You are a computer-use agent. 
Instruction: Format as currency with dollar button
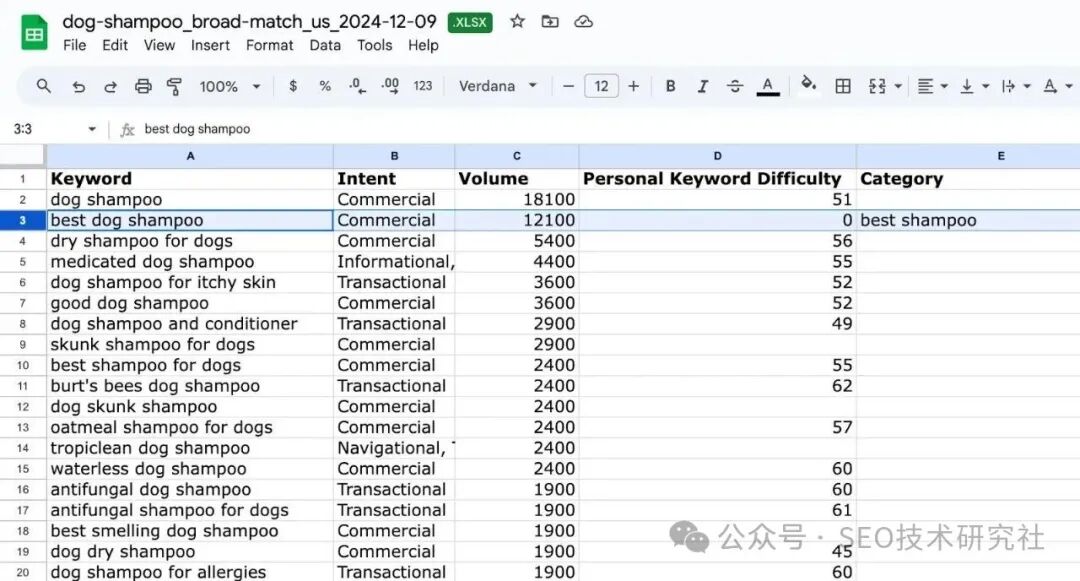coord(293,86)
